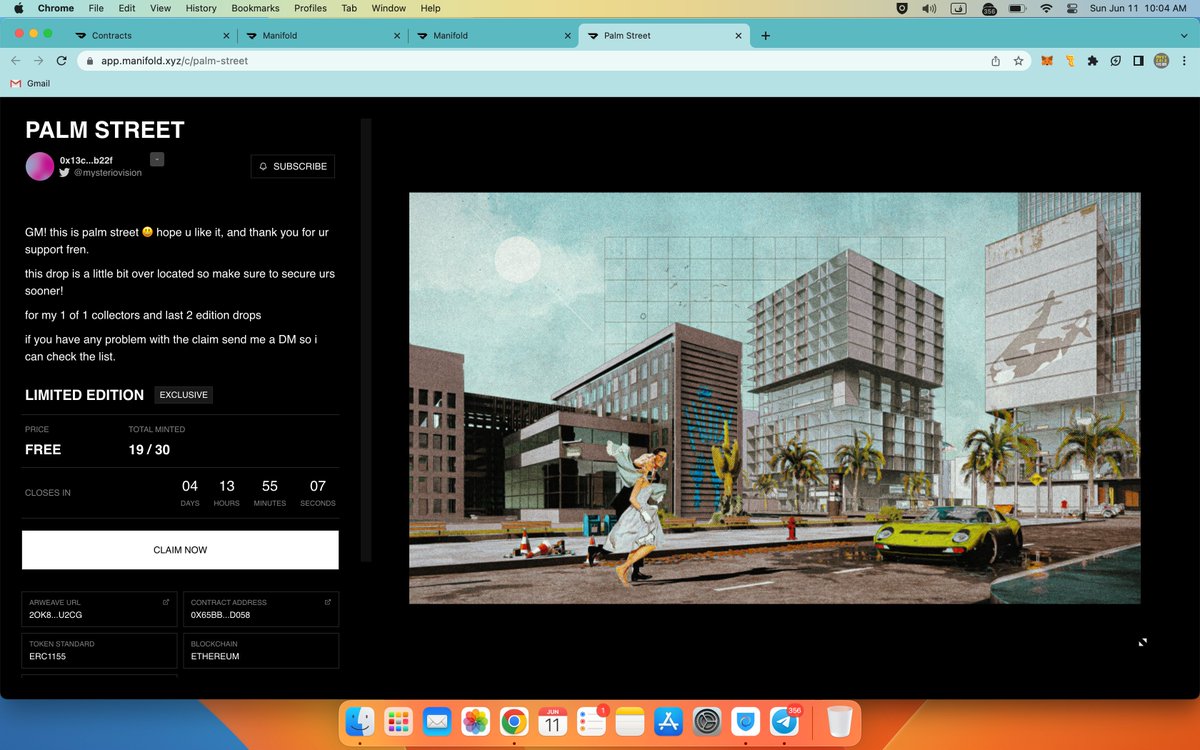Viewport: 1200px width, 750px height.
Task: Click the yellow key extension icon
Action: [x=1070, y=61]
